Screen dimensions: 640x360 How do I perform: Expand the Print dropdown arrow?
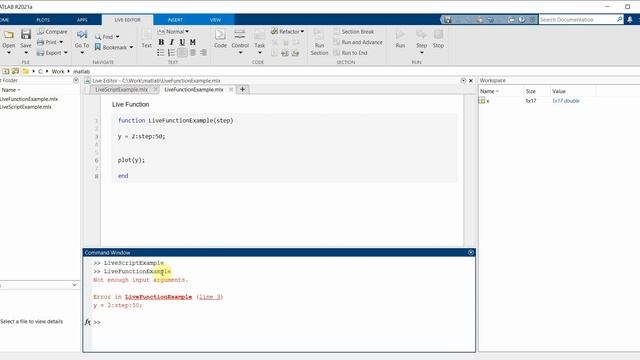click(61, 42)
